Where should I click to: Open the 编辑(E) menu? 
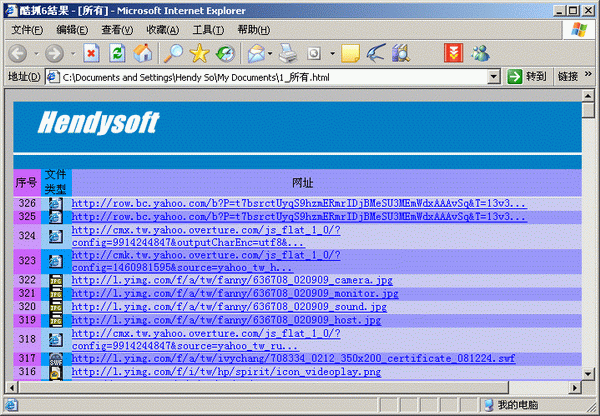tap(72, 29)
